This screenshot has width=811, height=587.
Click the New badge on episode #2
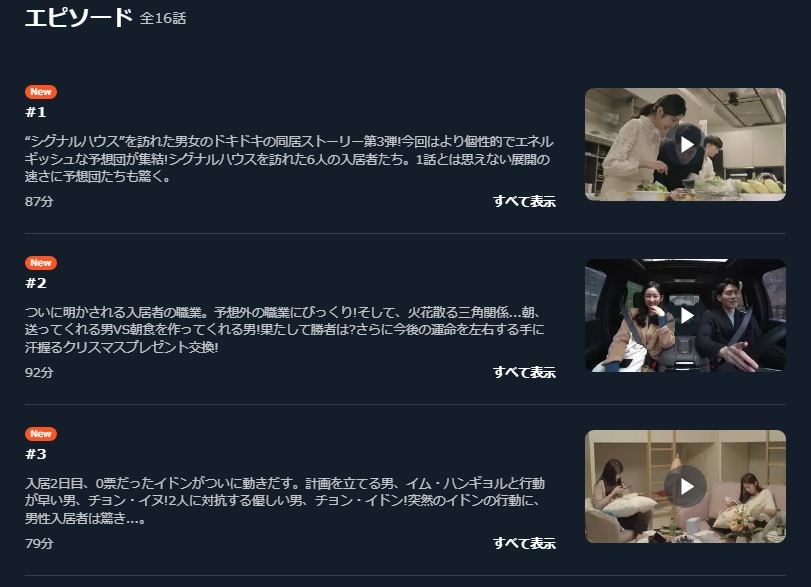[x=41, y=263]
